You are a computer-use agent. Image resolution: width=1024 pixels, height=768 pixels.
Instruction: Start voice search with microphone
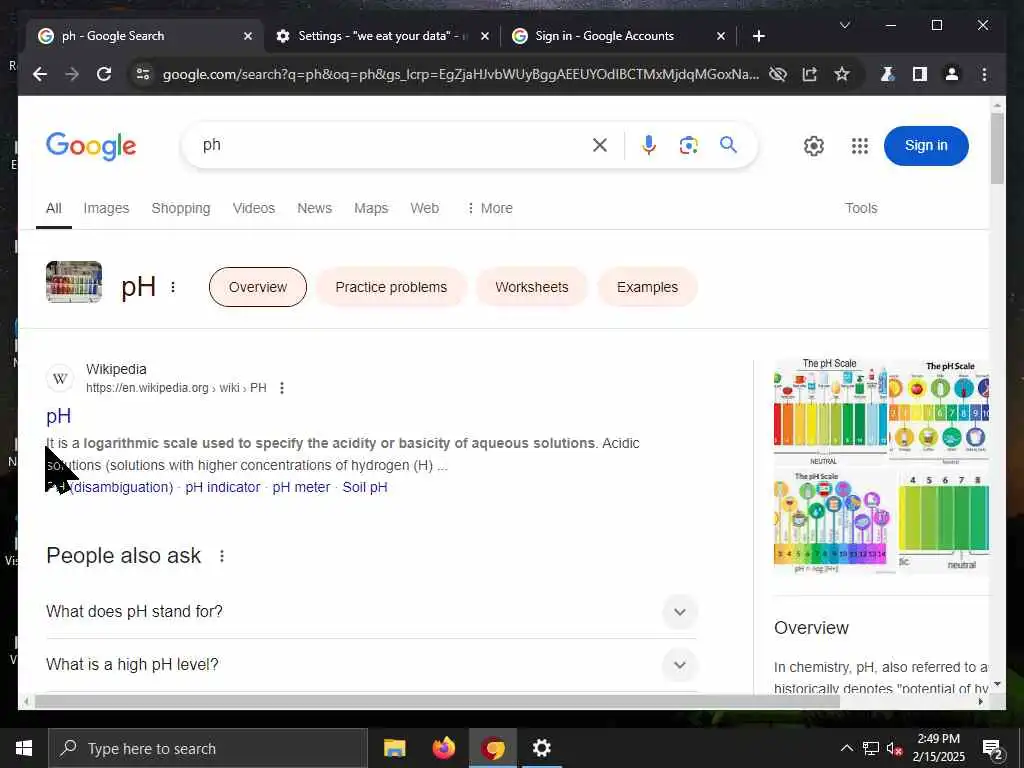point(648,145)
